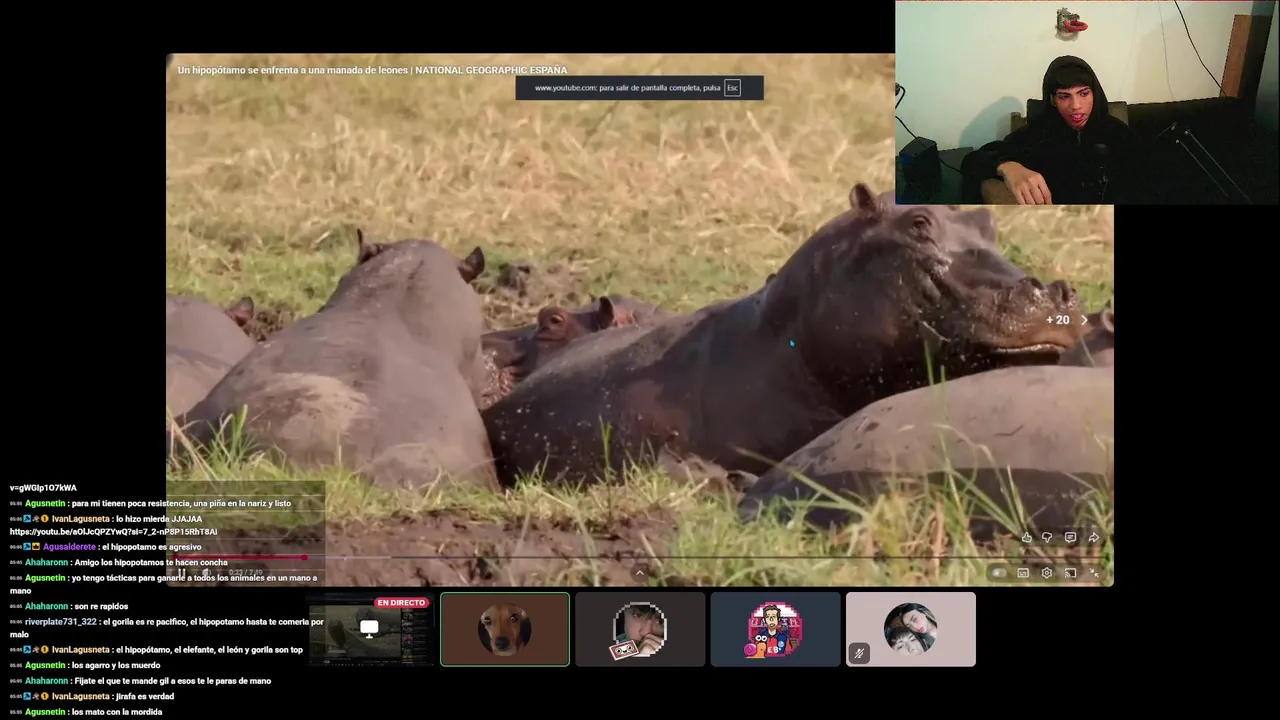This screenshot has width=1280, height=720.
Task: Click the 'EN DIRECTO' live badge
Action: coord(401,603)
